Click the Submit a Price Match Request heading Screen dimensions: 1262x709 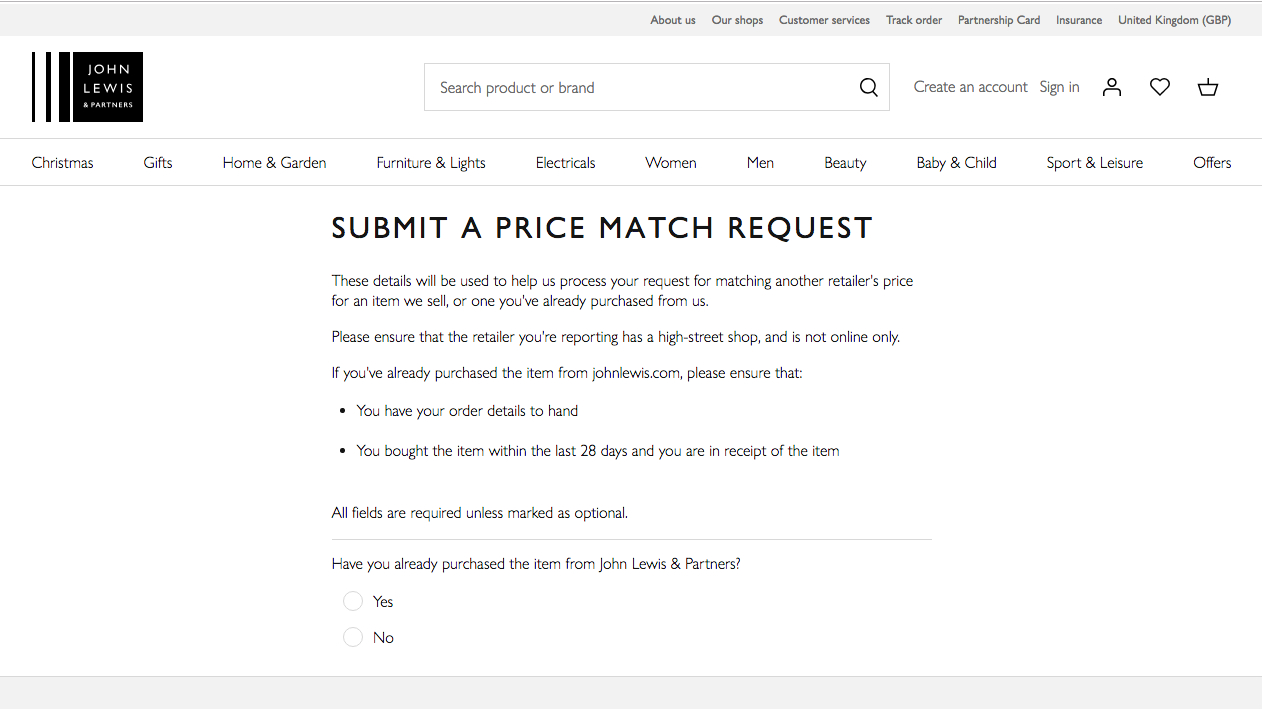click(x=602, y=228)
